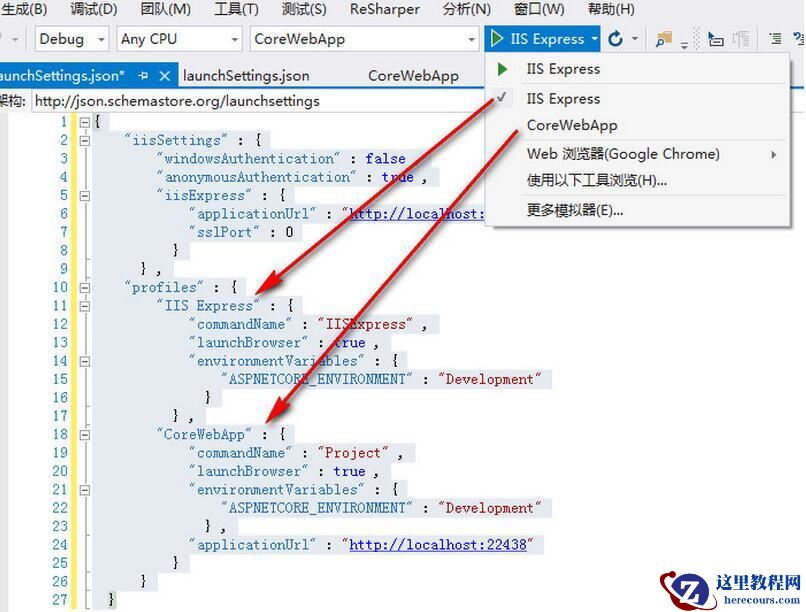The width and height of the screenshot is (806, 612).
Task: Collapse the root JSON object on line 1
Action: pos(85,122)
